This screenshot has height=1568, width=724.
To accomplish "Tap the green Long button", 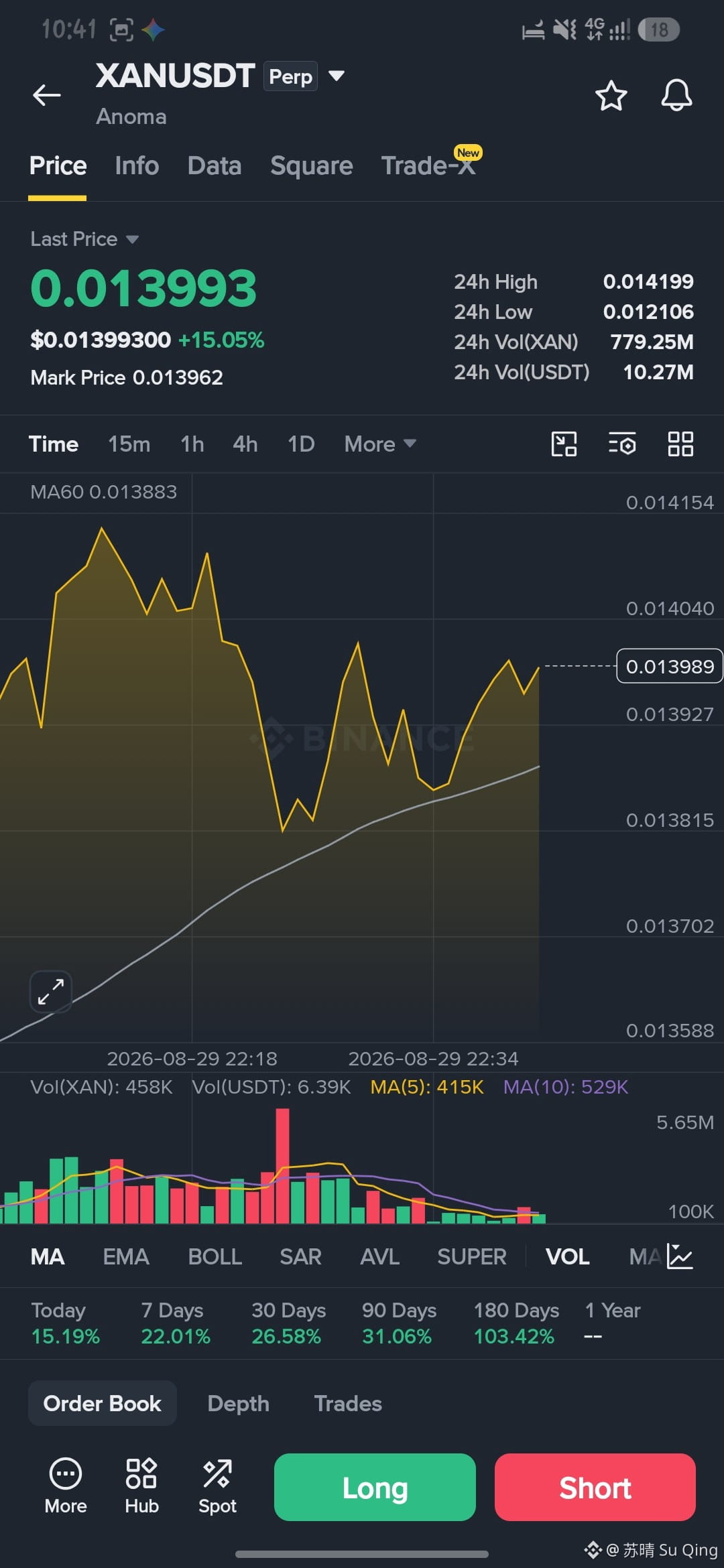I will point(375,1487).
